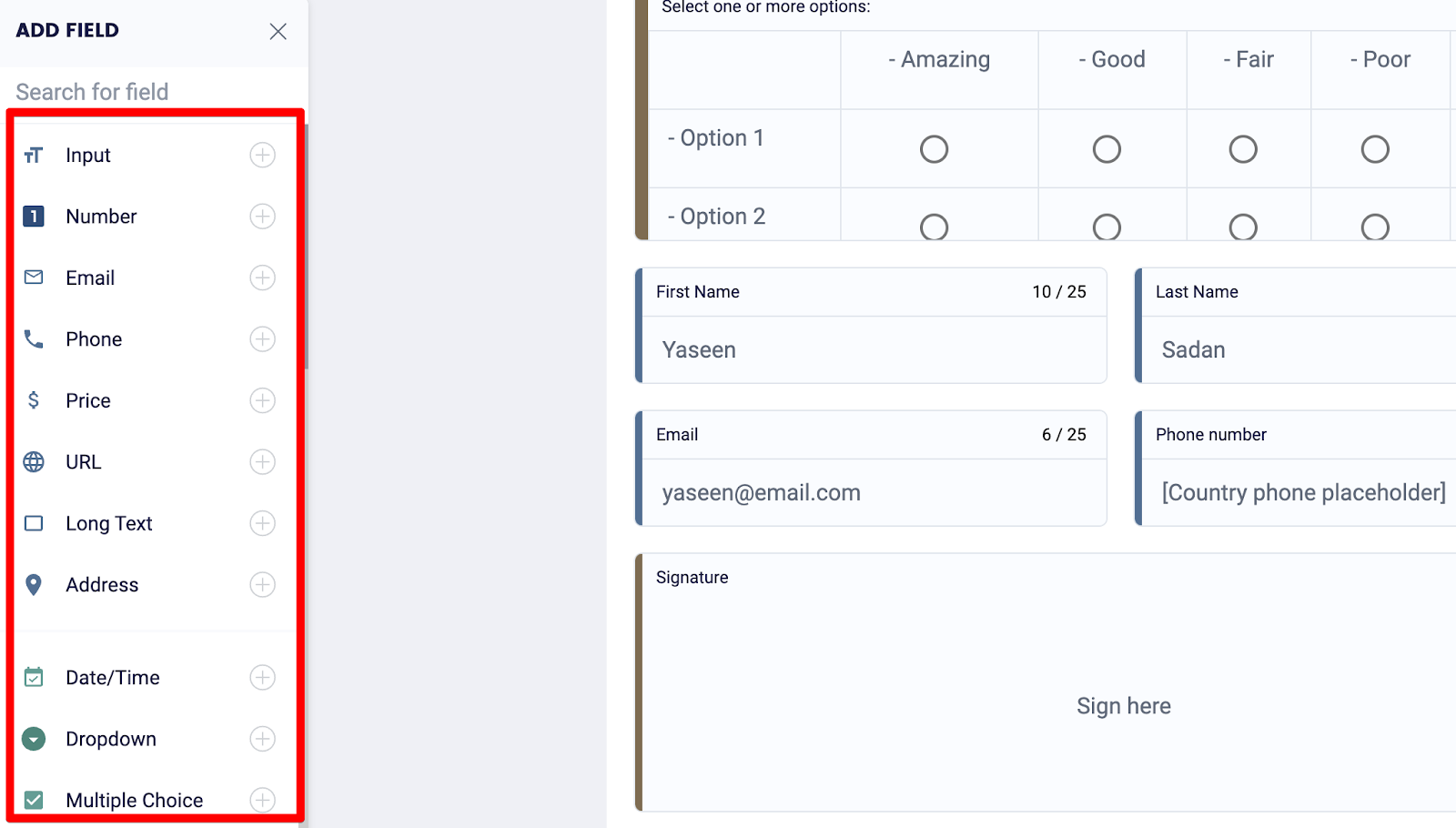Select the Address location pin icon
The height and width of the screenshot is (828, 1456).
click(x=33, y=584)
